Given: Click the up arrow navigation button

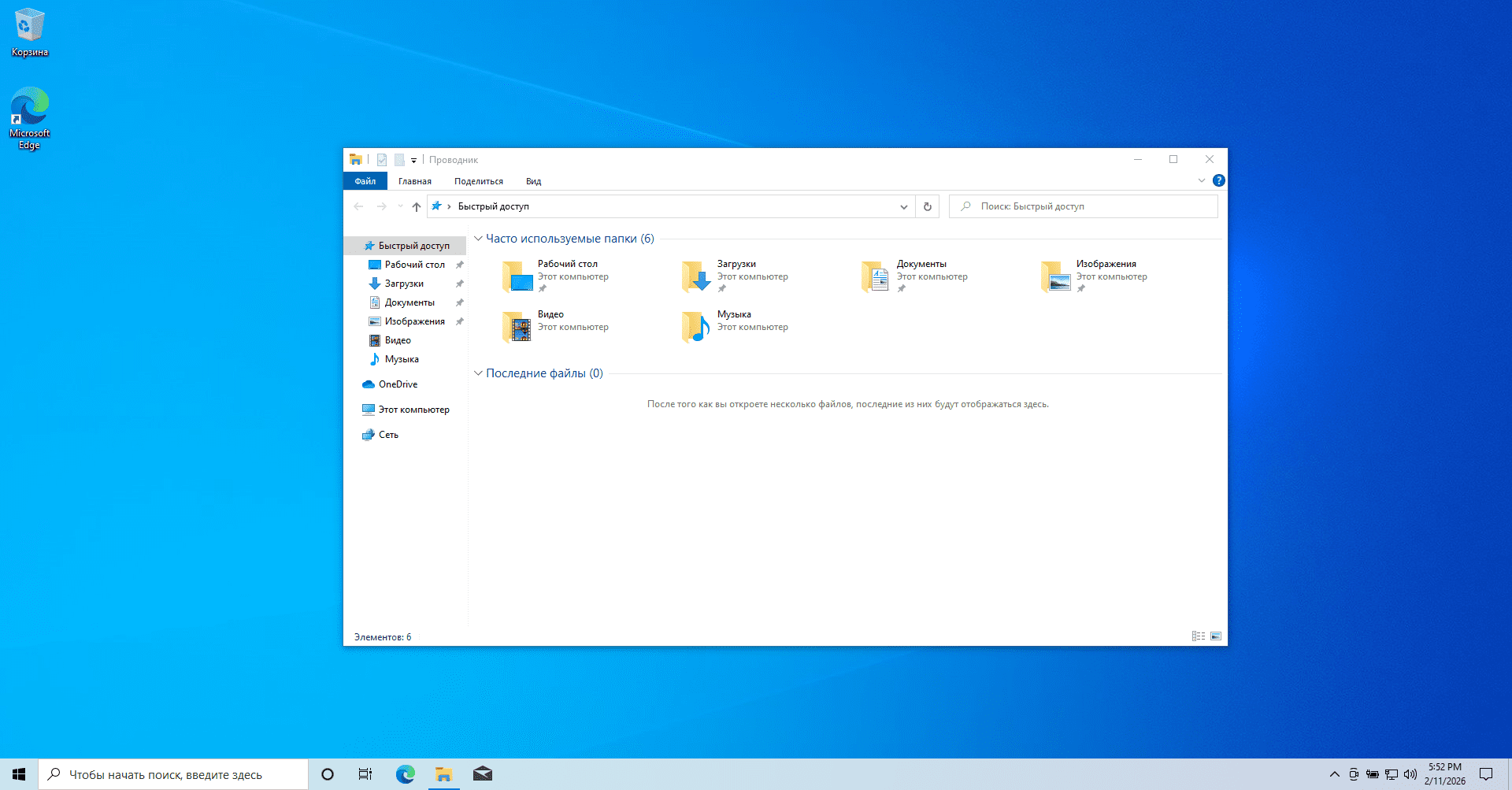Looking at the screenshot, I should [417, 206].
